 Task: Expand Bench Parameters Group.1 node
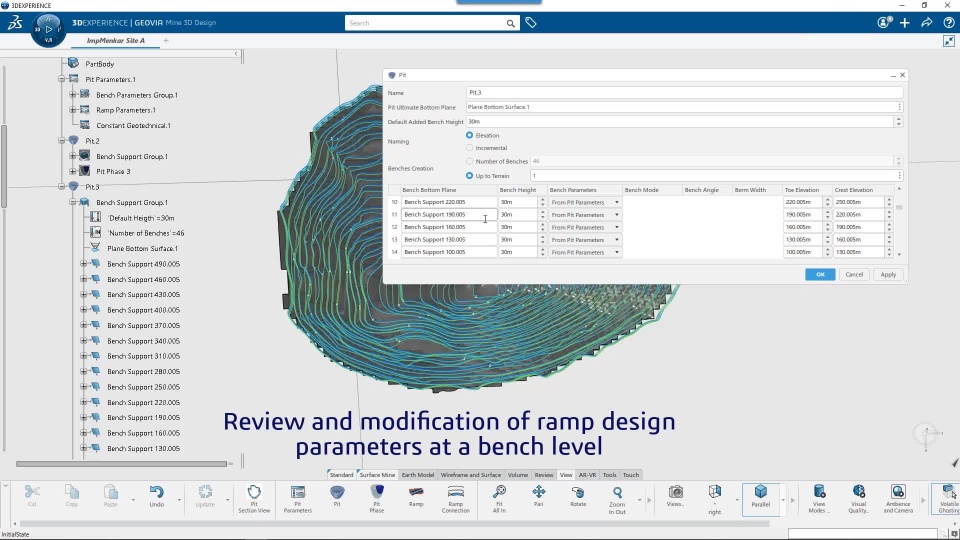(x=73, y=94)
